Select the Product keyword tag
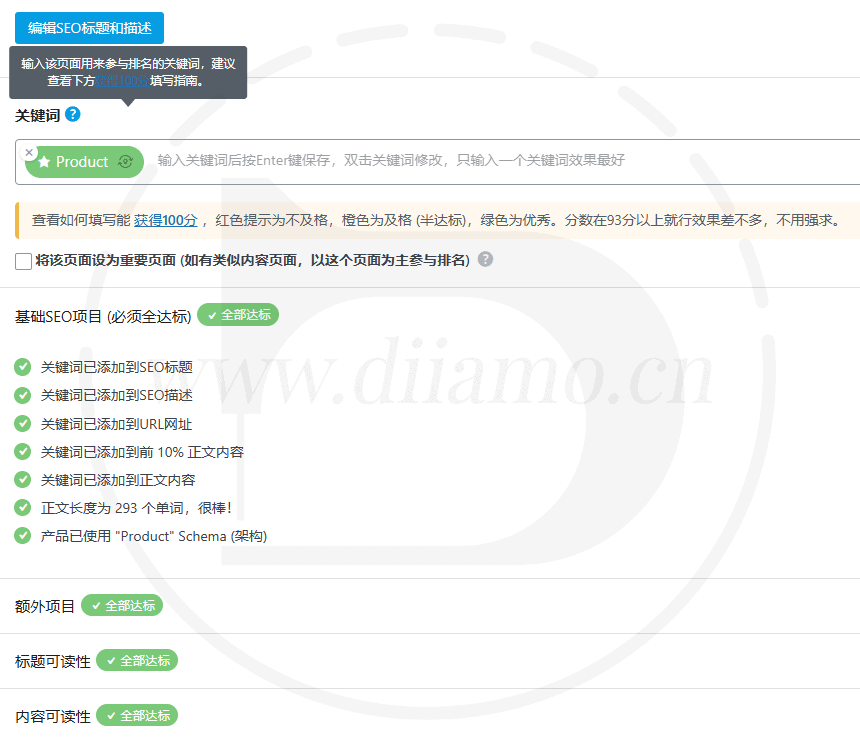This screenshot has width=860, height=741. click(84, 162)
